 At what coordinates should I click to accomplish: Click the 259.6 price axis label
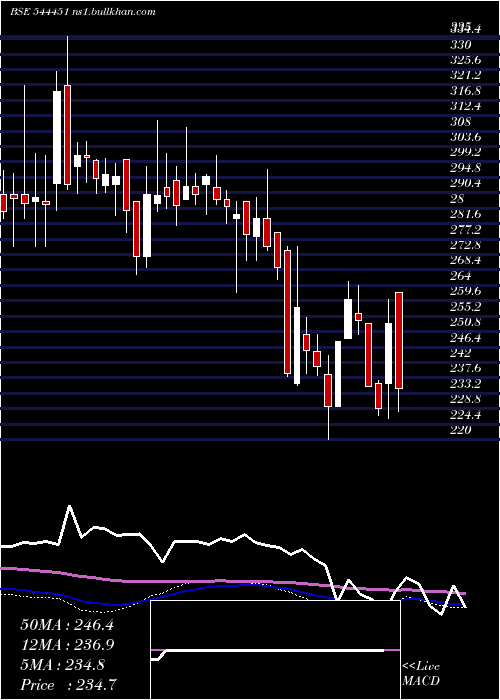465,291
